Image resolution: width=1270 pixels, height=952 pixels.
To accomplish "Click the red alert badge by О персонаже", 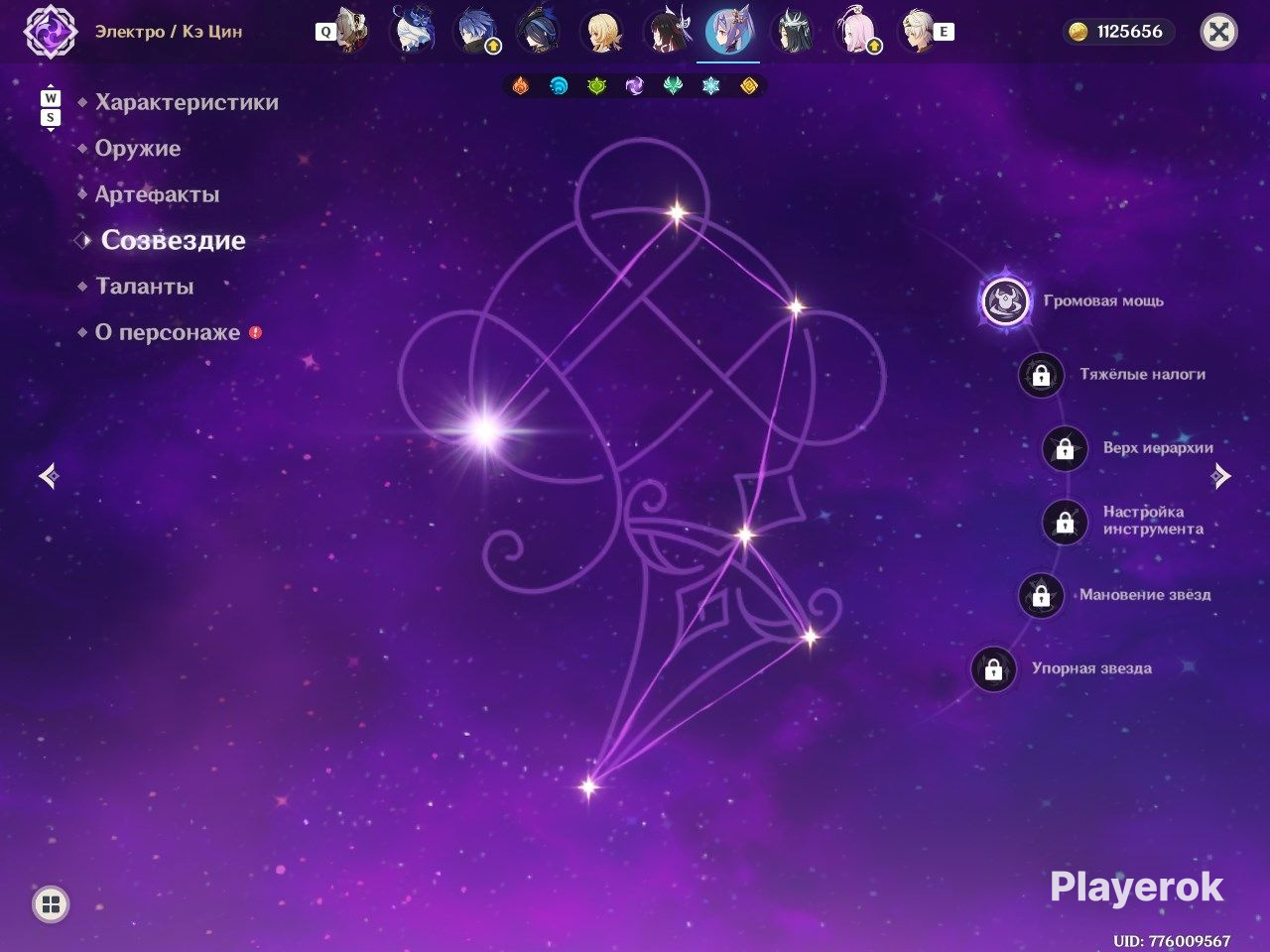I will (255, 332).
